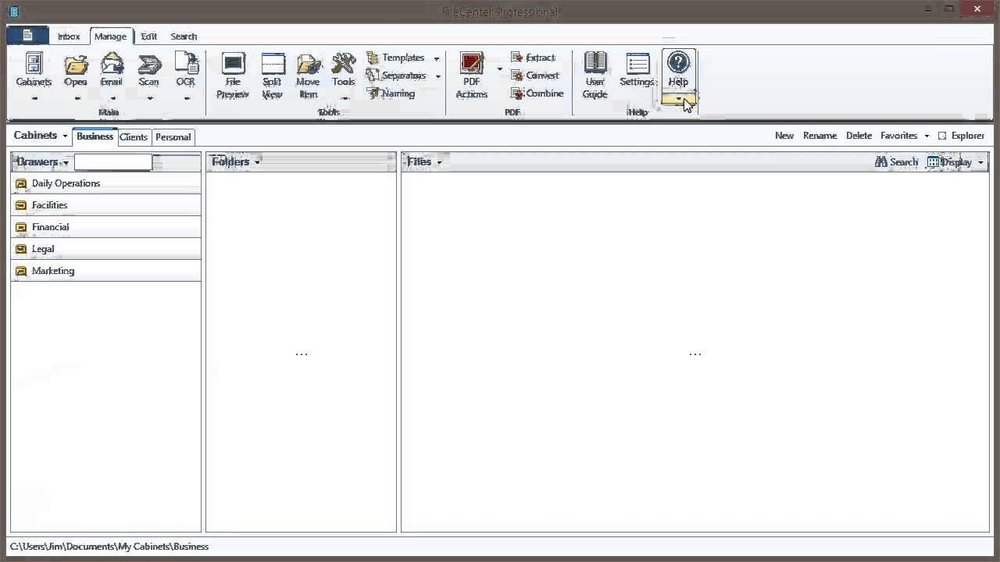This screenshot has height=562, width=1000.
Task: Select the Legal drawer
Action: pyautogui.click(x=106, y=249)
